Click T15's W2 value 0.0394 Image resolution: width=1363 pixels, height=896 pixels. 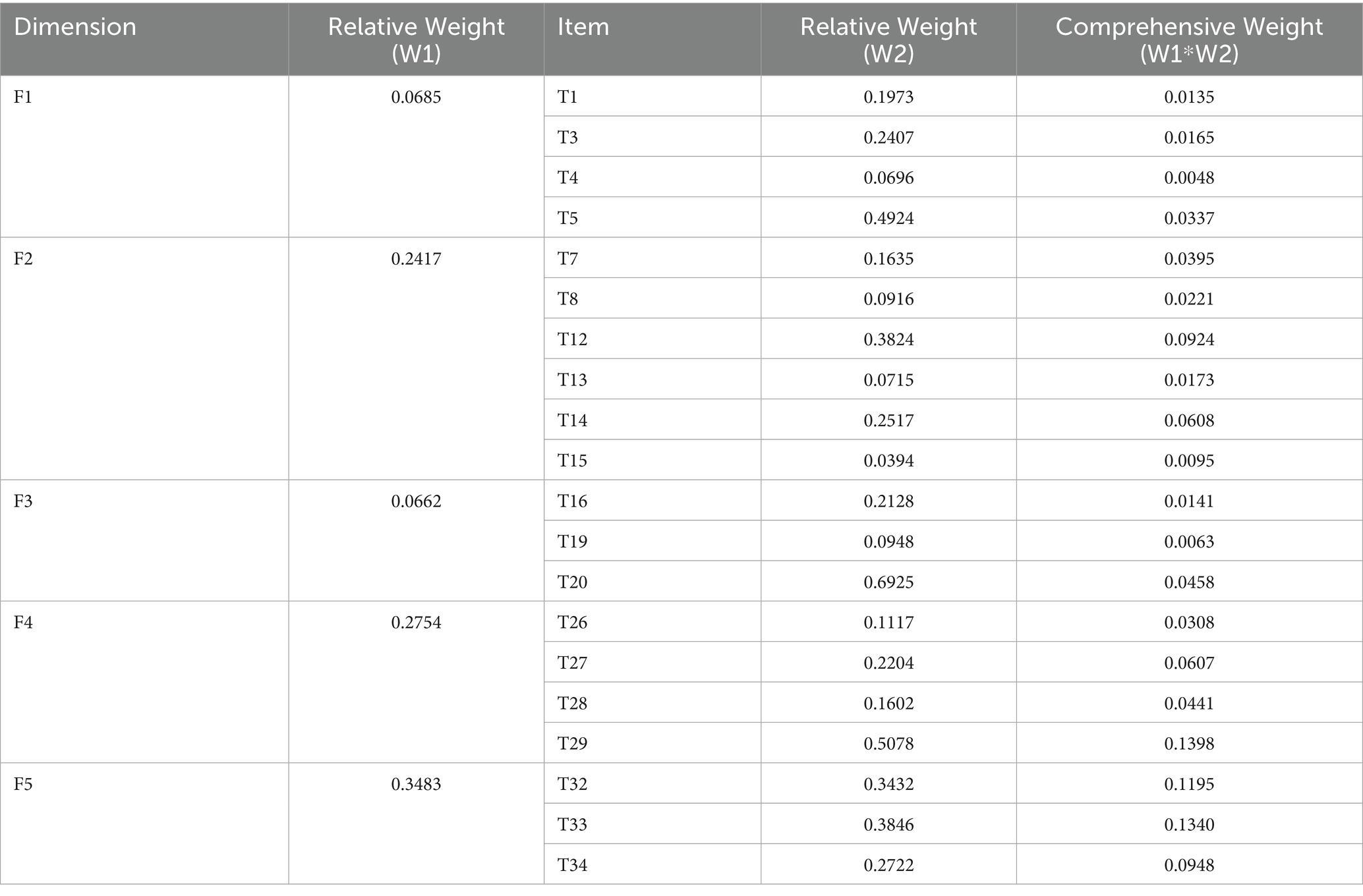click(x=888, y=461)
